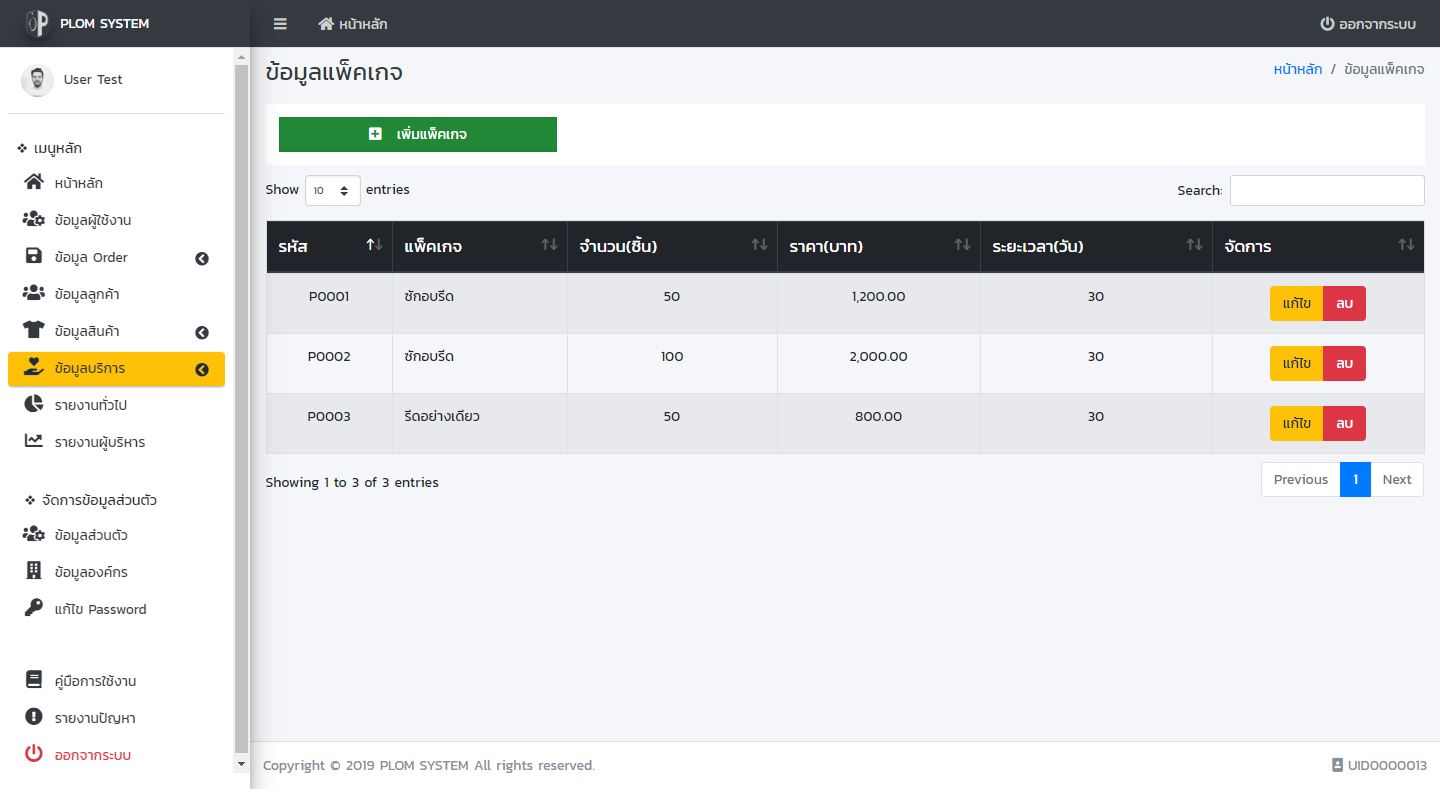Image resolution: width=1440 pixels, height=789 pixels.
Task: Click the PLOM SYSTEM logo icon
Action: [x=37, y=23]
